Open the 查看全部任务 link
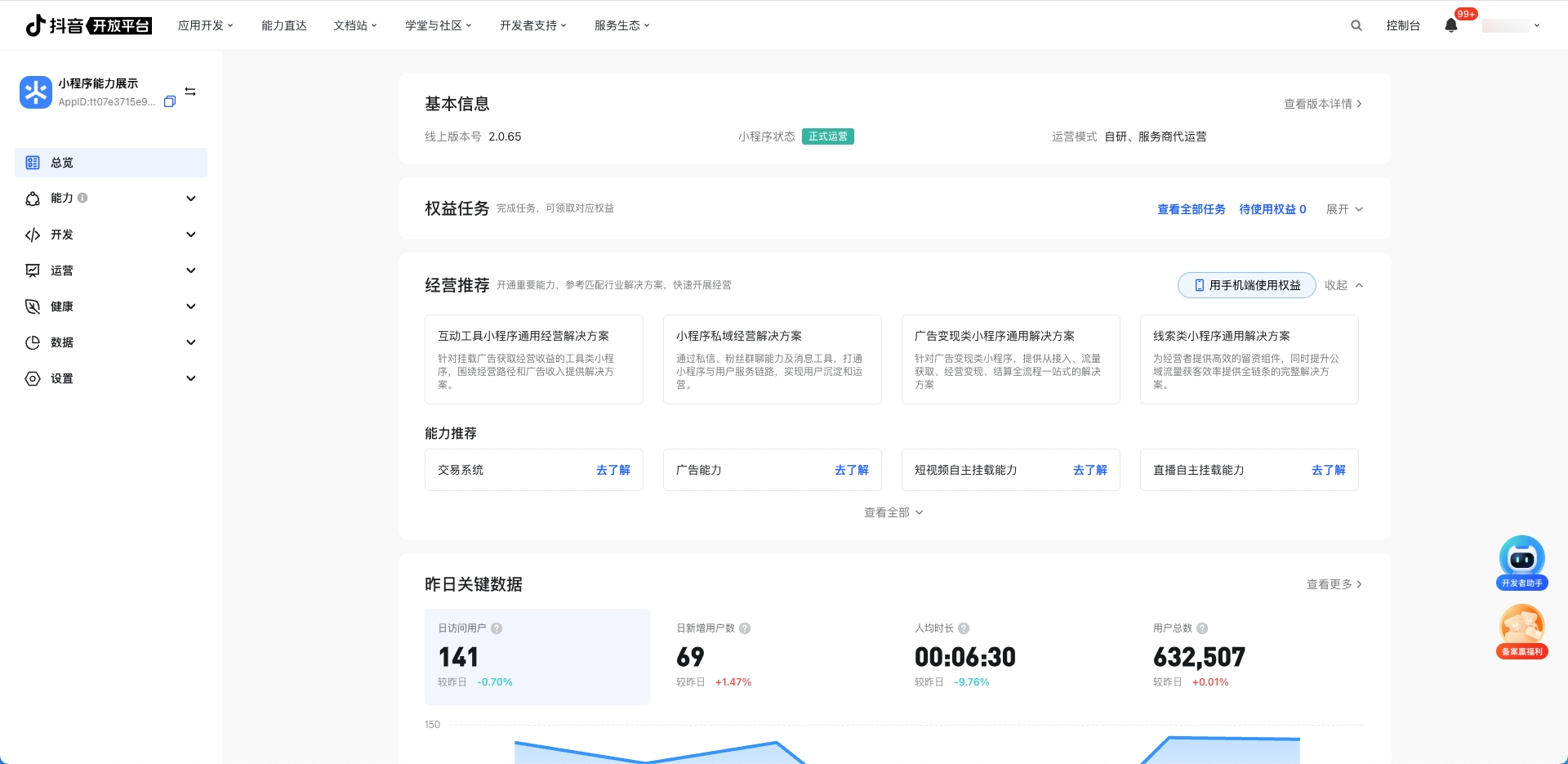 click(1191, 209)
